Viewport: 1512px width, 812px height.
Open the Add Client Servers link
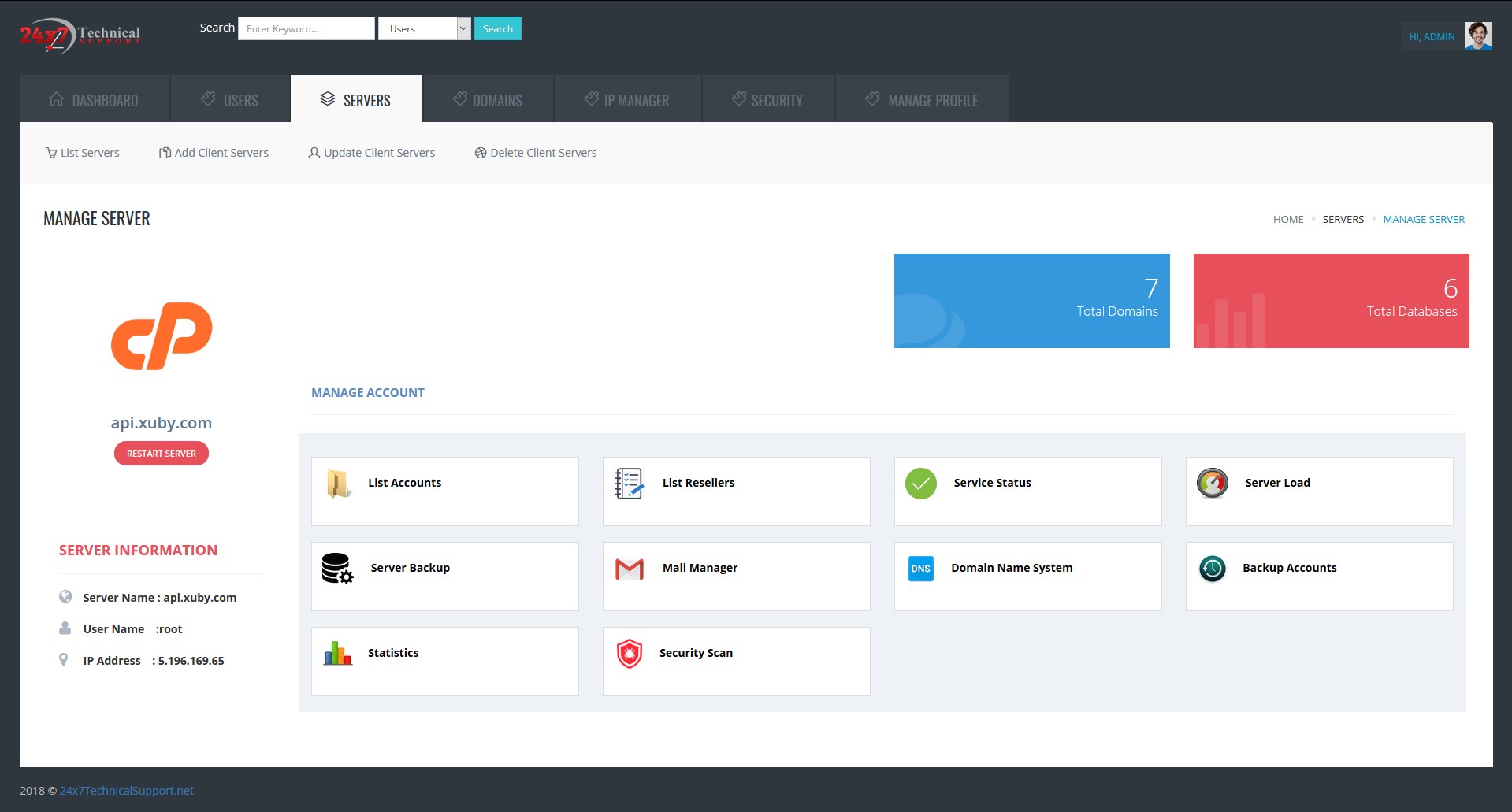pos(214,153)
